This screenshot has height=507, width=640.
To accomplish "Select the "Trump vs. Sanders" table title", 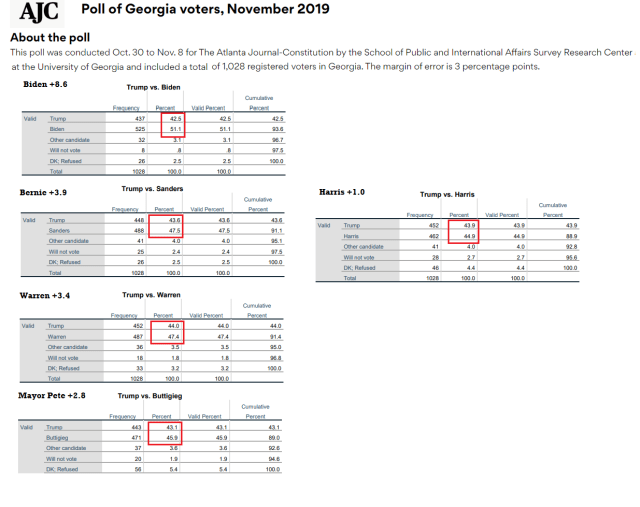I will click(155, 188).
